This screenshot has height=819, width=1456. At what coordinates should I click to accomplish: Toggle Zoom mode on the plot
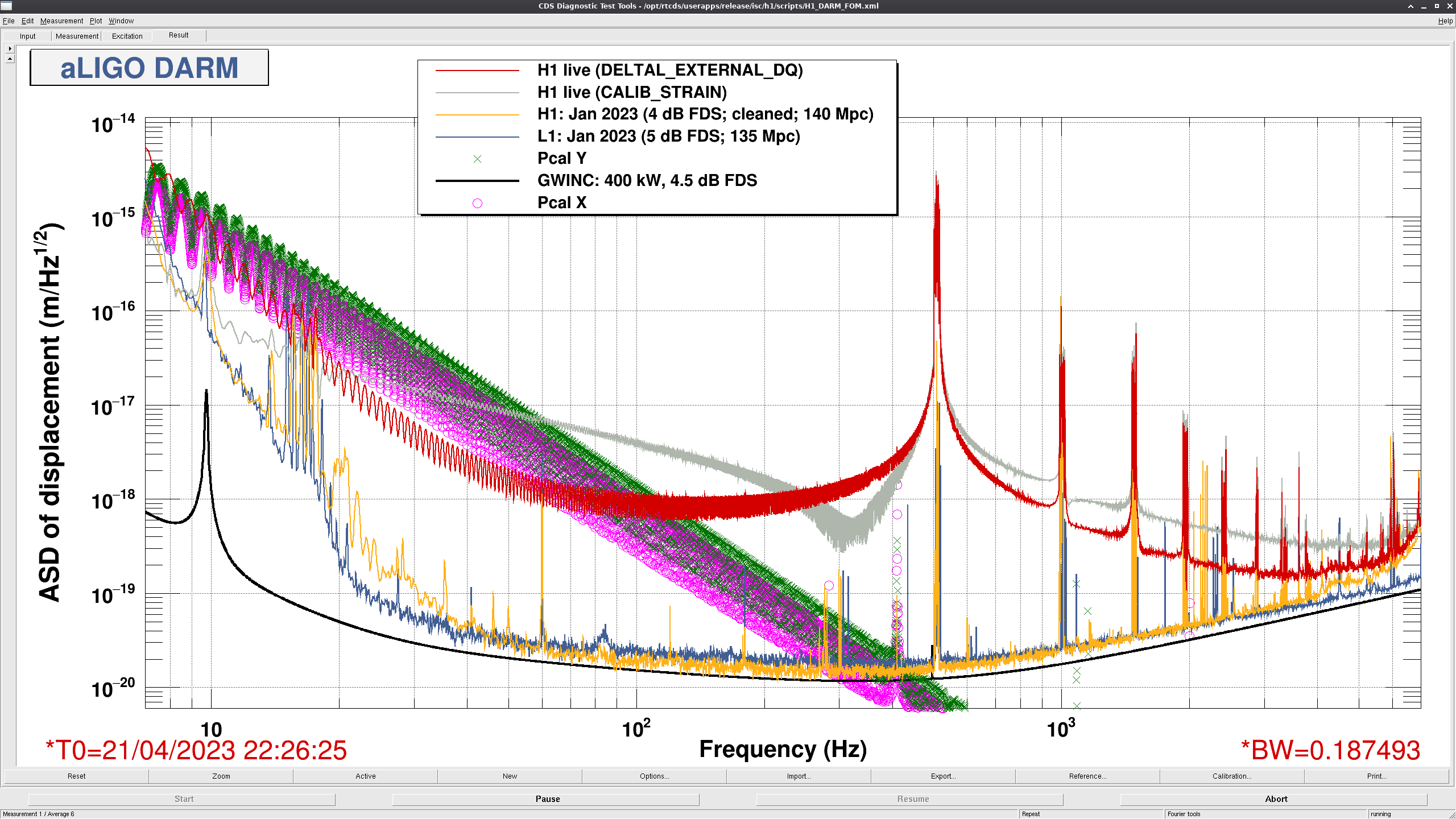pyautogui.click(x=221, y=776)
